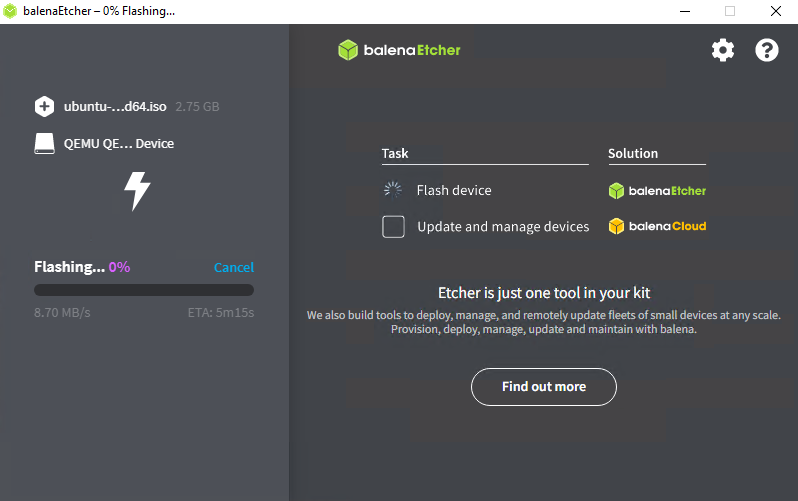Click the balenaEtcher logo in header
798x501 pixels.
click(x=399, y=50)
